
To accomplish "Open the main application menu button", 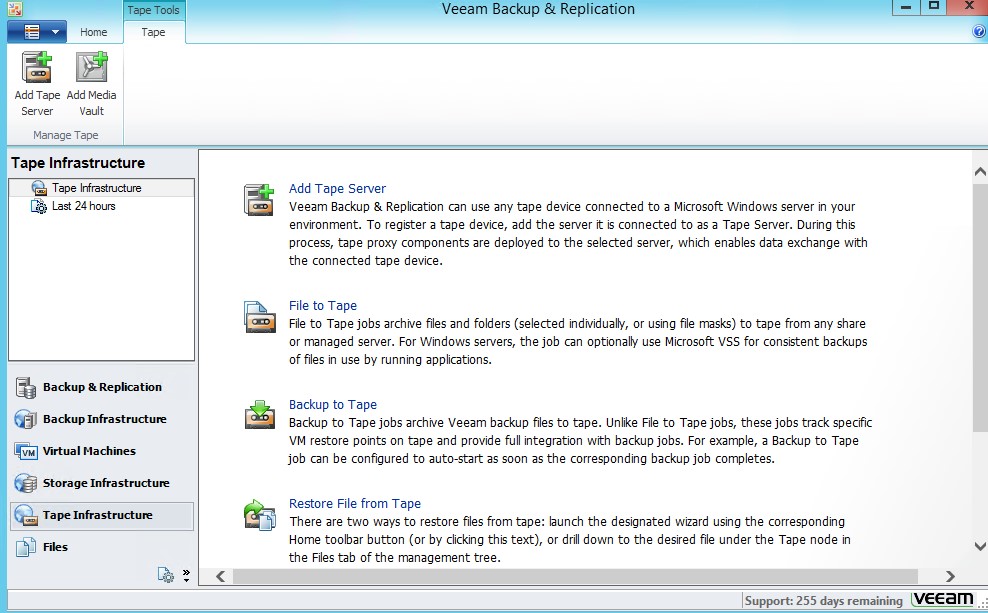I will (x=37, y=32).
